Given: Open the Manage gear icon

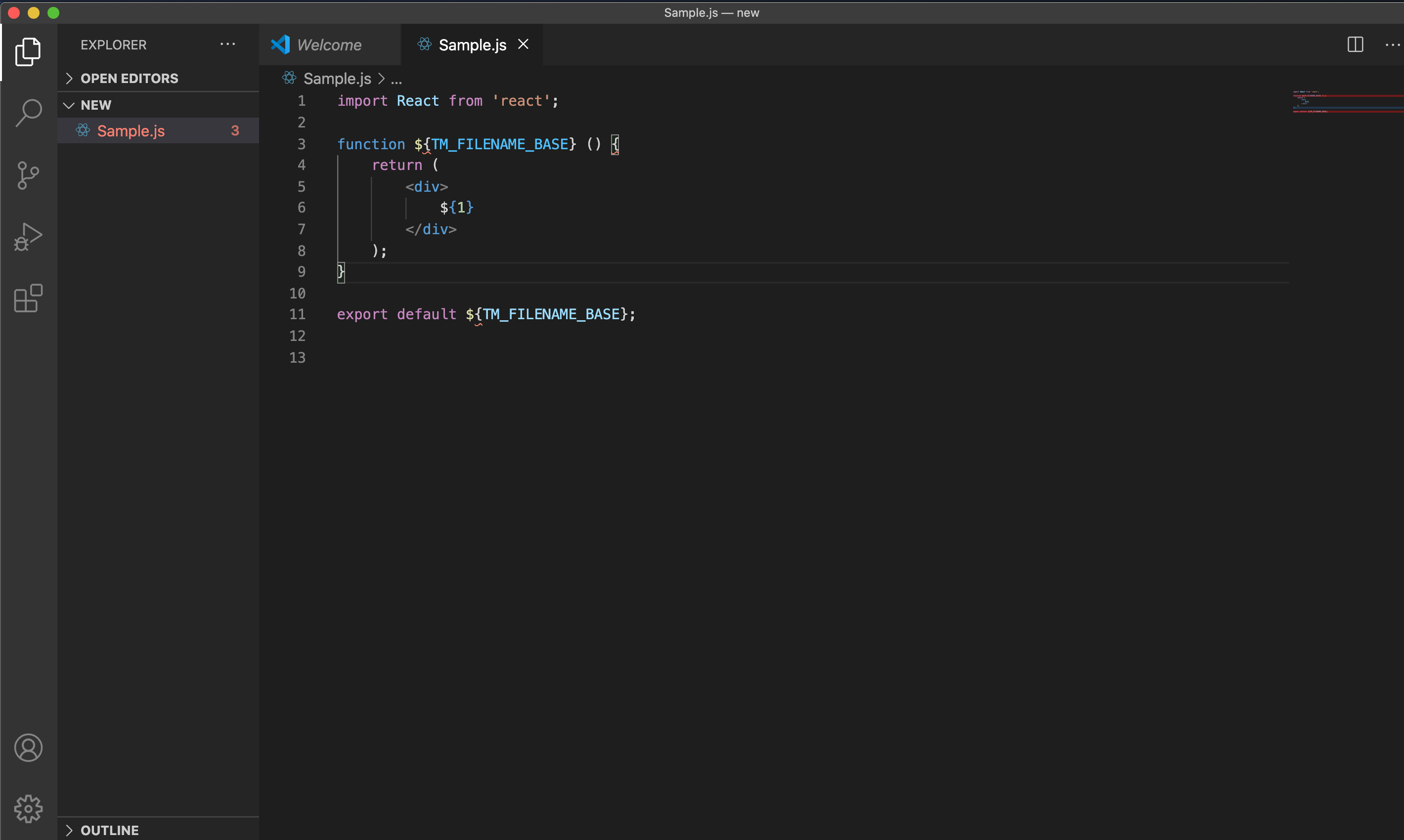Looking at the screenshot, I should [x=28, y=809].
